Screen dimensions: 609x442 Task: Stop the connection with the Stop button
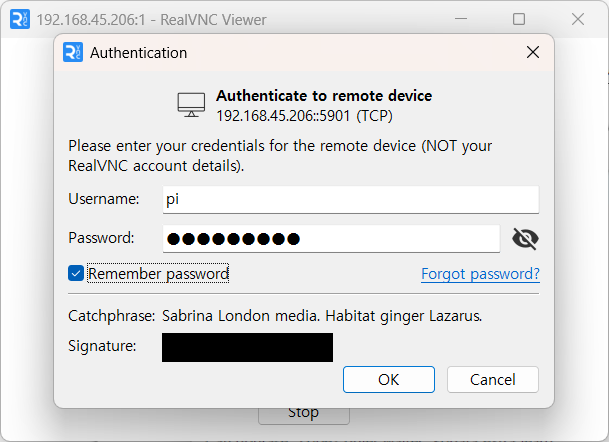304,414
